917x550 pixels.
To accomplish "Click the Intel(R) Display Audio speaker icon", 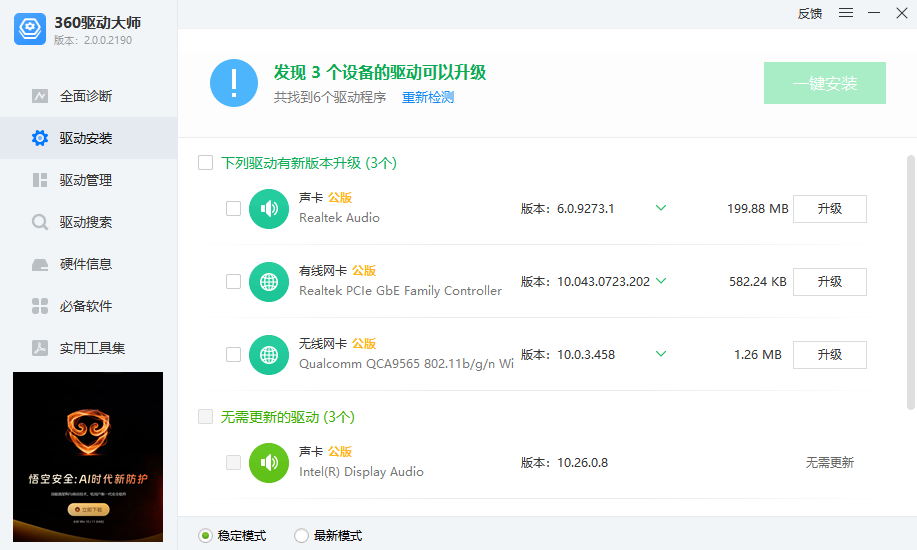I will [269, 463].
